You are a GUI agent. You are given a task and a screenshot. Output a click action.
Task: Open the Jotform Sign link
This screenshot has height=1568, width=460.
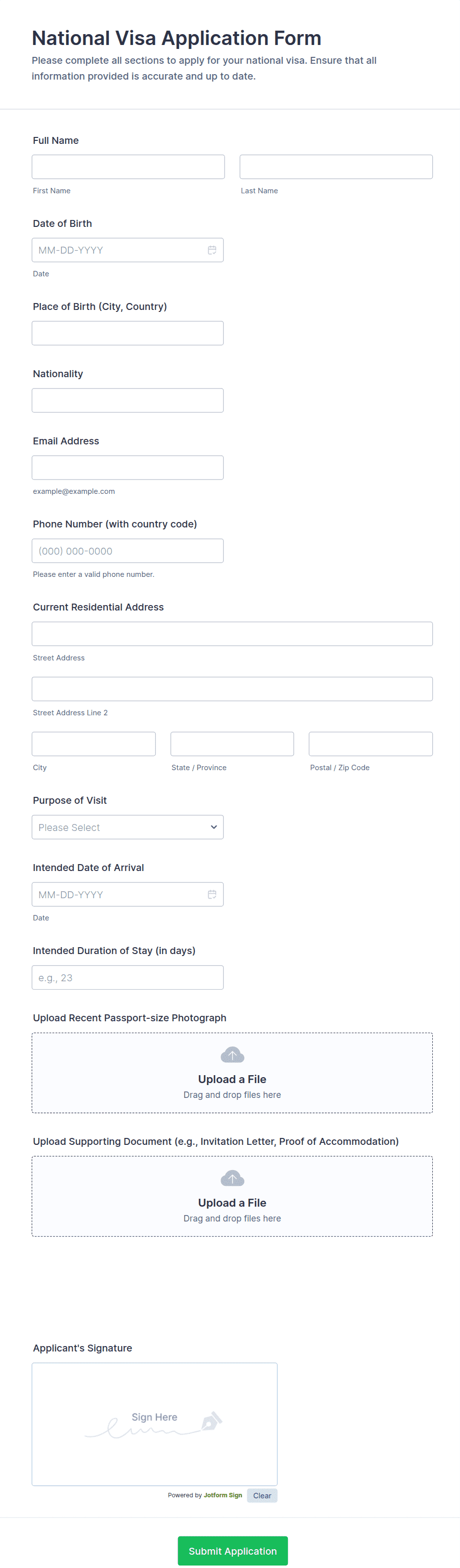point(223,1495)
